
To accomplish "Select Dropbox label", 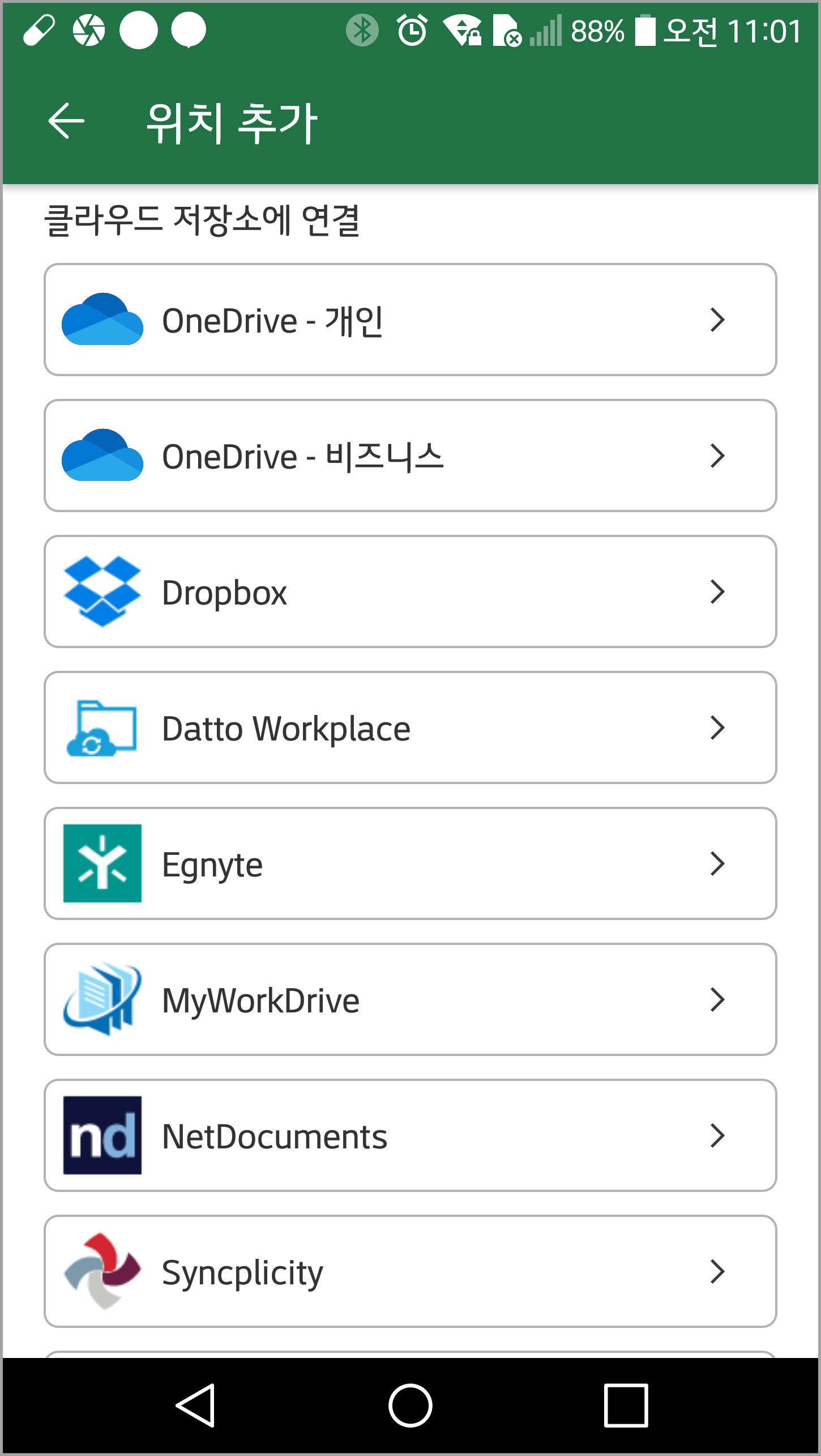I will point(225,594).
